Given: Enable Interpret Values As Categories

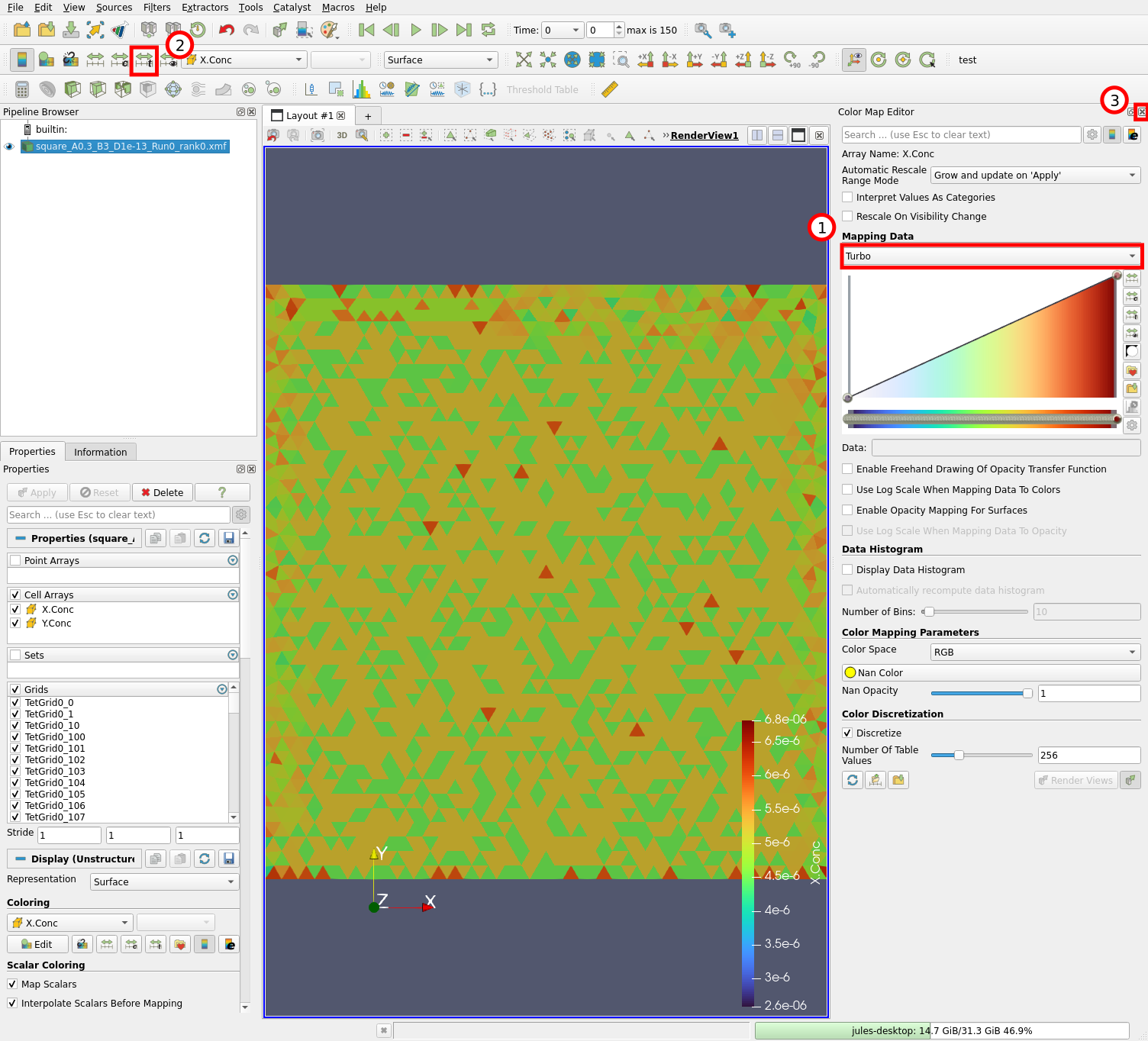Looking at the screenshot, I should tap(847, 197).
